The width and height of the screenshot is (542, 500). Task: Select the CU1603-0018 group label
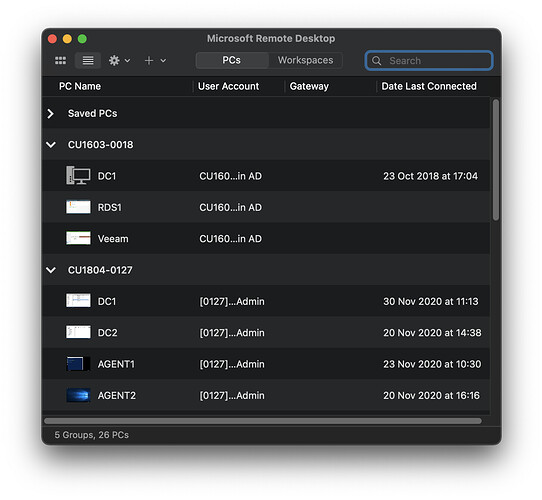tap(100, 145)
